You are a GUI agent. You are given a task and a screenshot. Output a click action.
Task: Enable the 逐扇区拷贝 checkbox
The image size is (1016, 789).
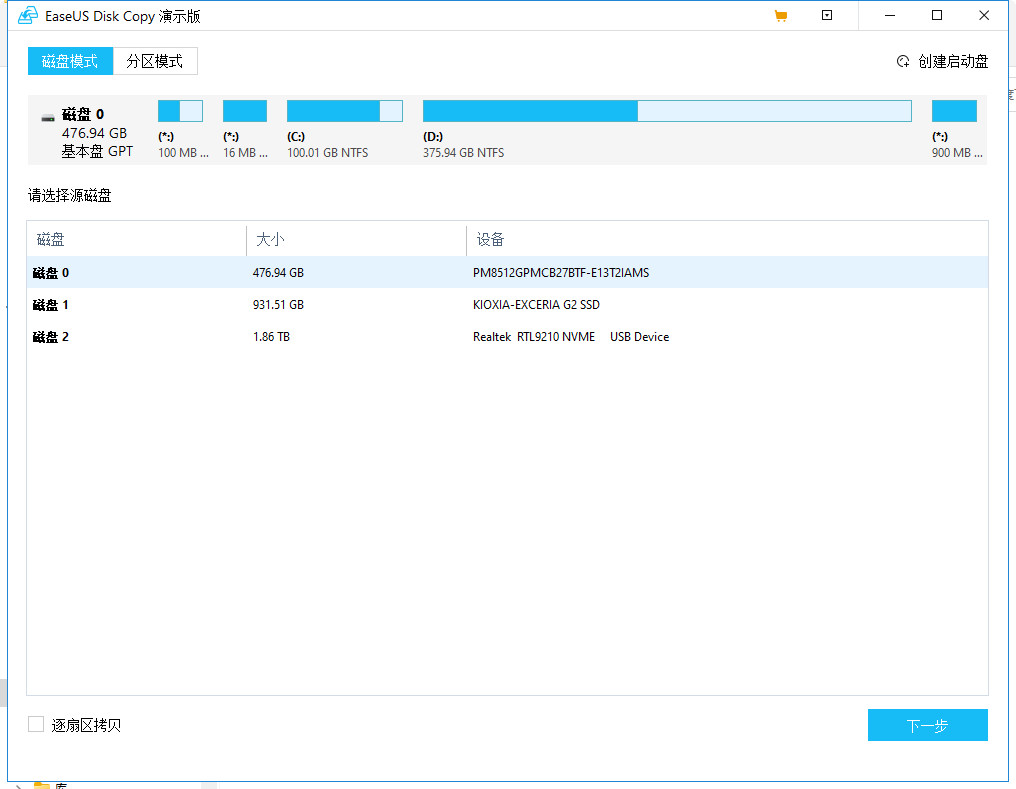pos(36,724)
